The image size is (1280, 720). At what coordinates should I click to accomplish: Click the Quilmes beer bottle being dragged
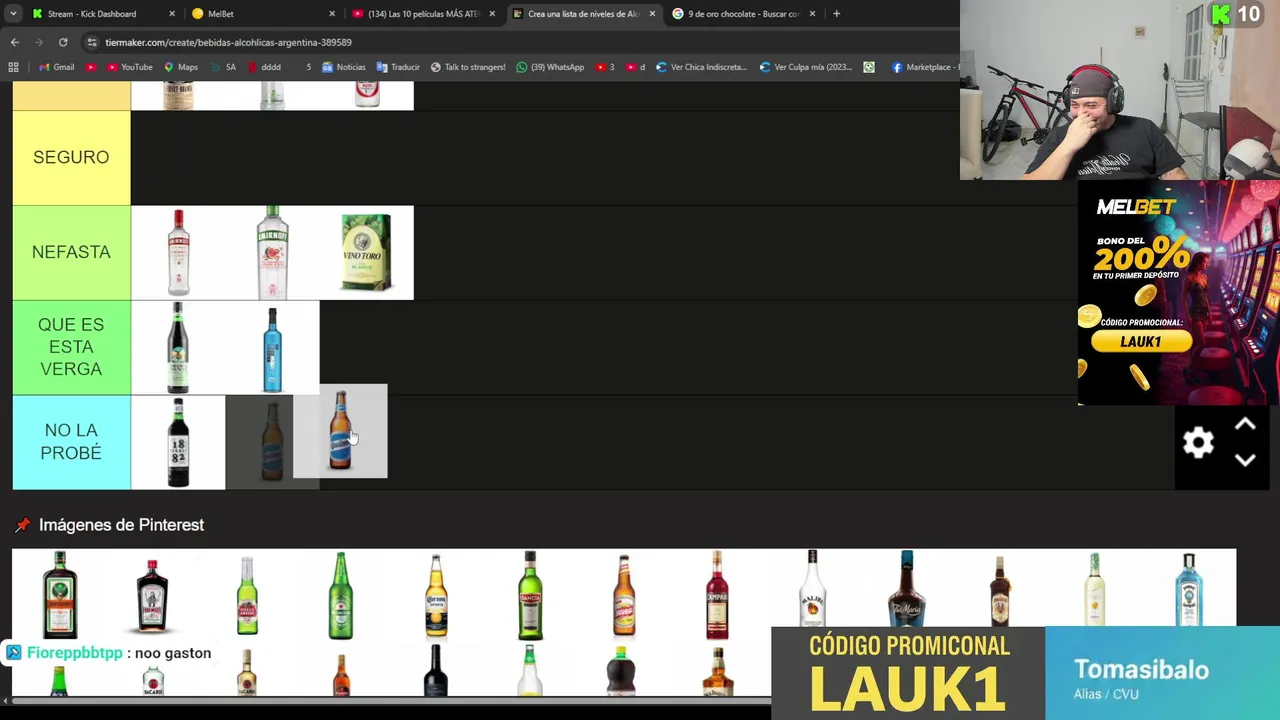point(340,431)
